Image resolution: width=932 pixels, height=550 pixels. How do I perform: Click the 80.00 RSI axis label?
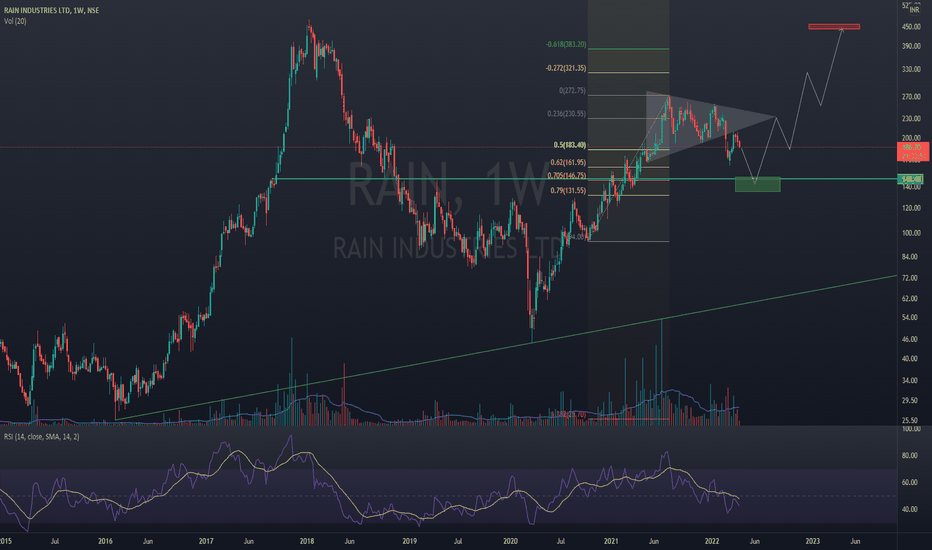(x=910, y=456)
